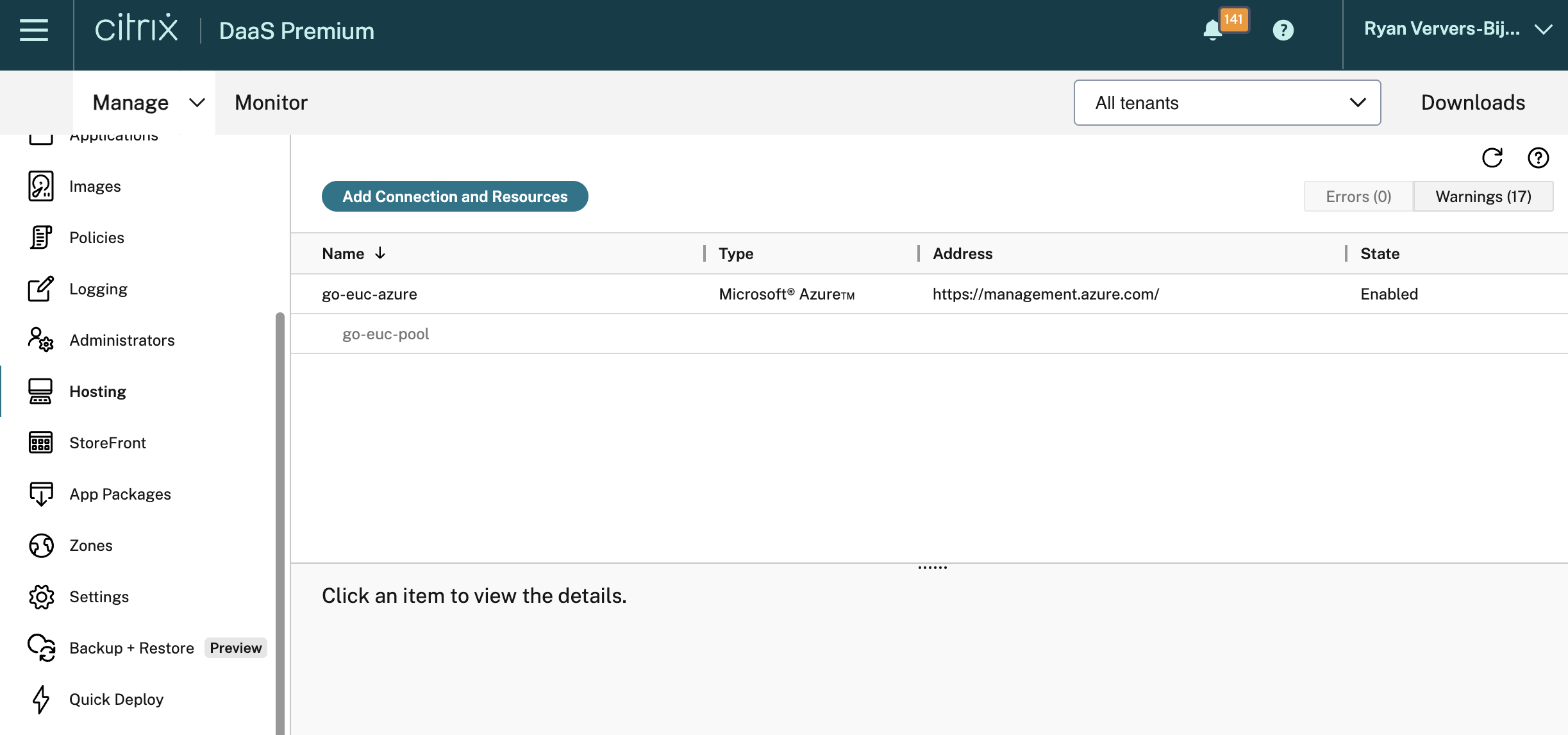Click the Logging pencil icon

(41, 289)
